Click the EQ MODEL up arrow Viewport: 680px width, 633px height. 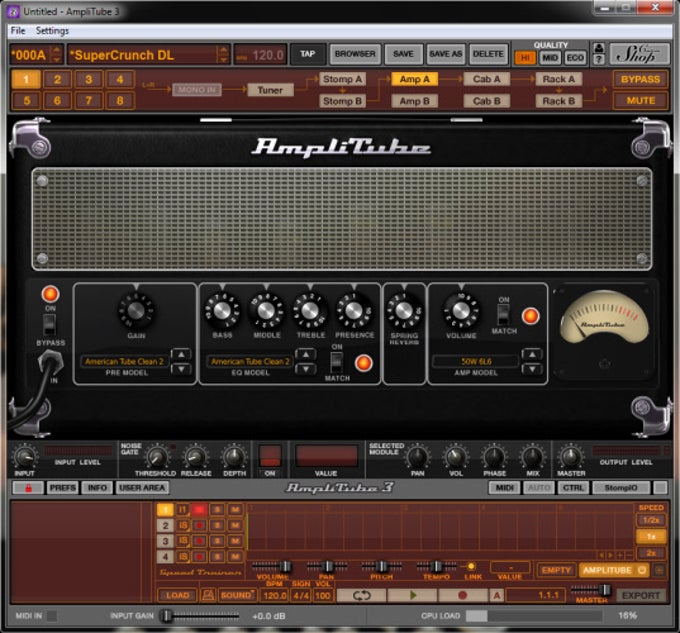[306, 354]
